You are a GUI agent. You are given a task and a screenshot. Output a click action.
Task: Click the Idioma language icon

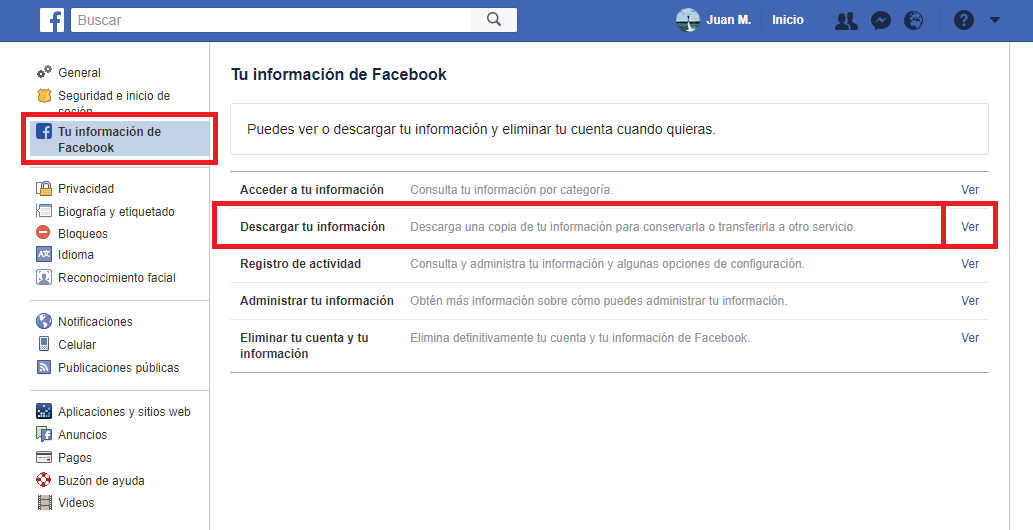[x=44, y=254]
